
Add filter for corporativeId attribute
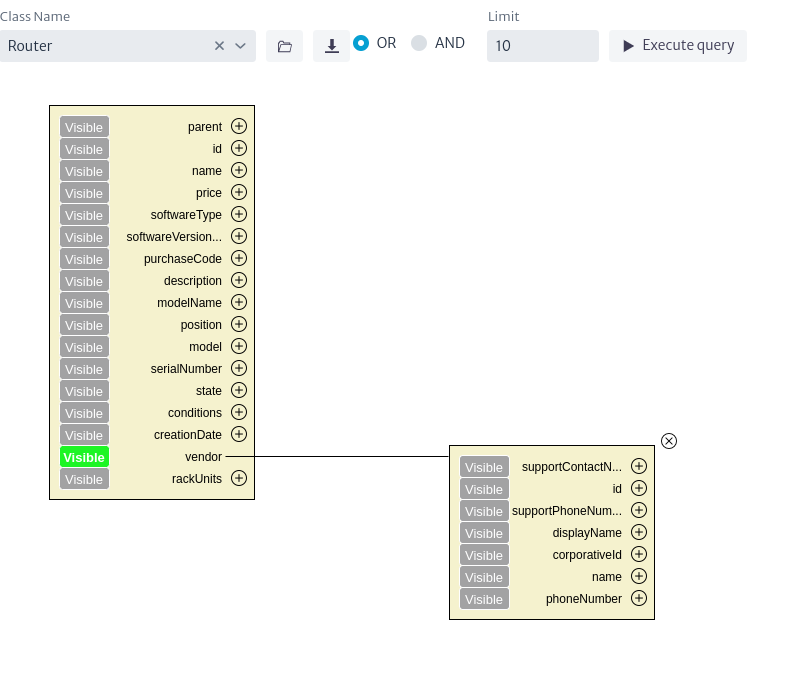tap(639, 554)
